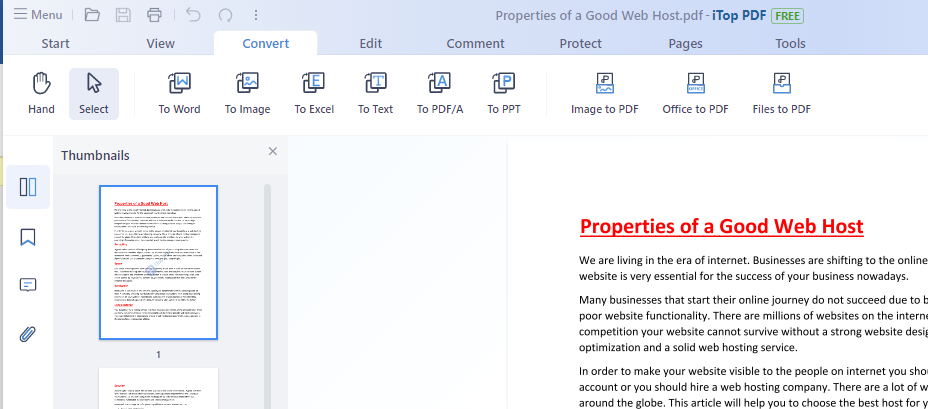Click the Properties of a Good Web Host heading
The height and width of the screenshot is (409, 928).
pyautogui.click(x=721, y=226)
